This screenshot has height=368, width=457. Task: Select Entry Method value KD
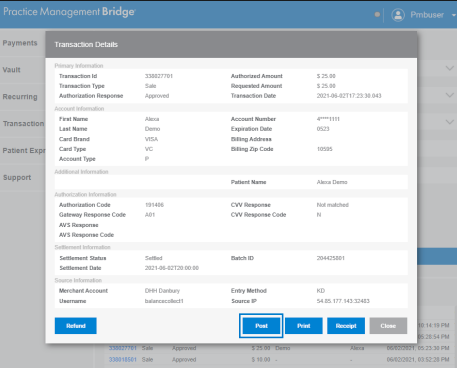click(321, 291)
